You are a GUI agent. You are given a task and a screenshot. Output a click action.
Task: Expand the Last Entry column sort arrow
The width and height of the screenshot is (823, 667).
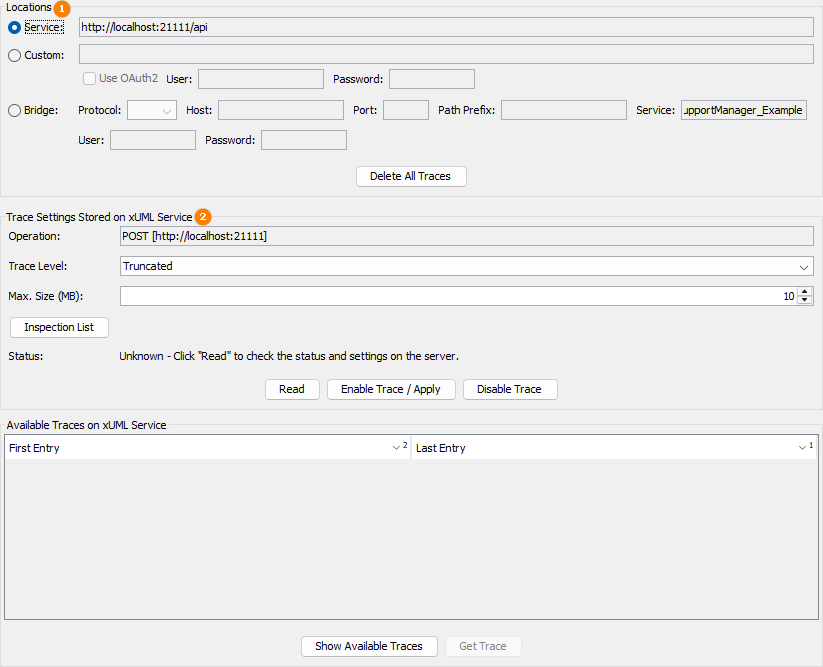pos(803,448)
